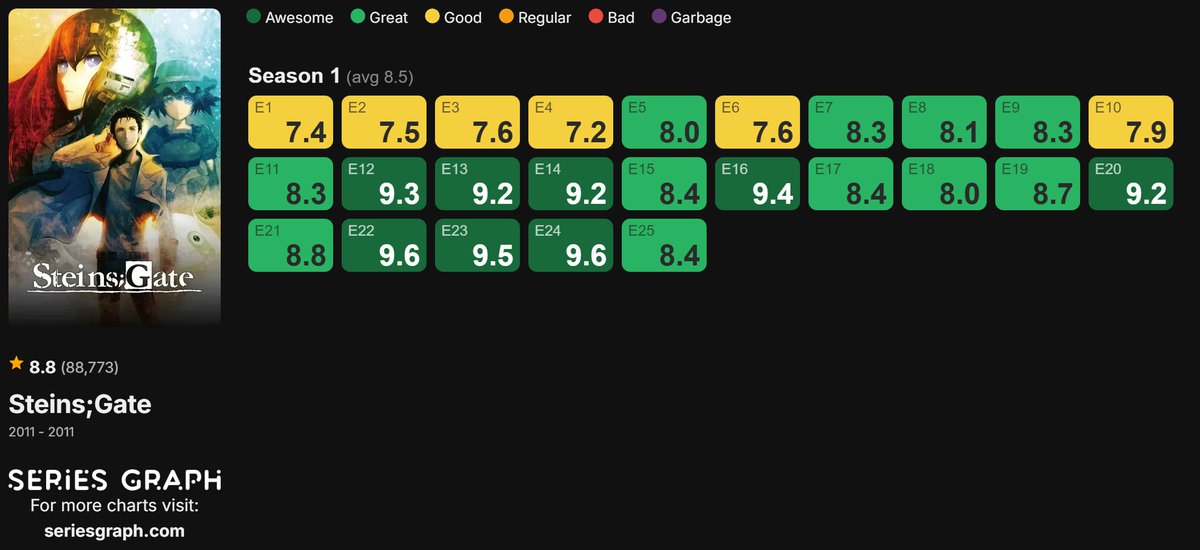
Task: Click the Garbage legend label
Action: 701,17
